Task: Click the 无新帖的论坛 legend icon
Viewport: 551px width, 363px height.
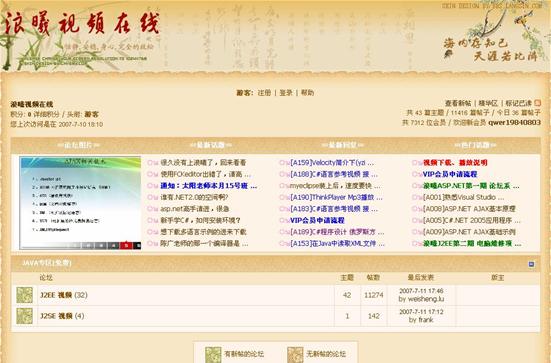Action: pyautogui.click(x=295, y=355)
